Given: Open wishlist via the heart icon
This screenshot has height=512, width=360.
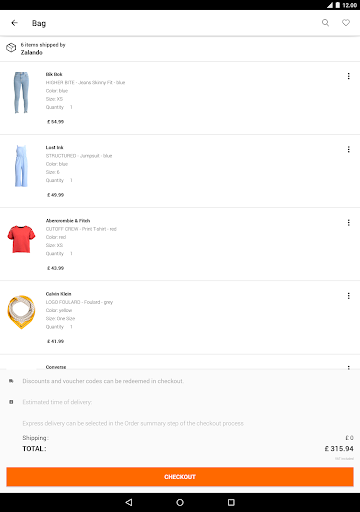Looking at the screenshot, I should click(x=346, y=23).
